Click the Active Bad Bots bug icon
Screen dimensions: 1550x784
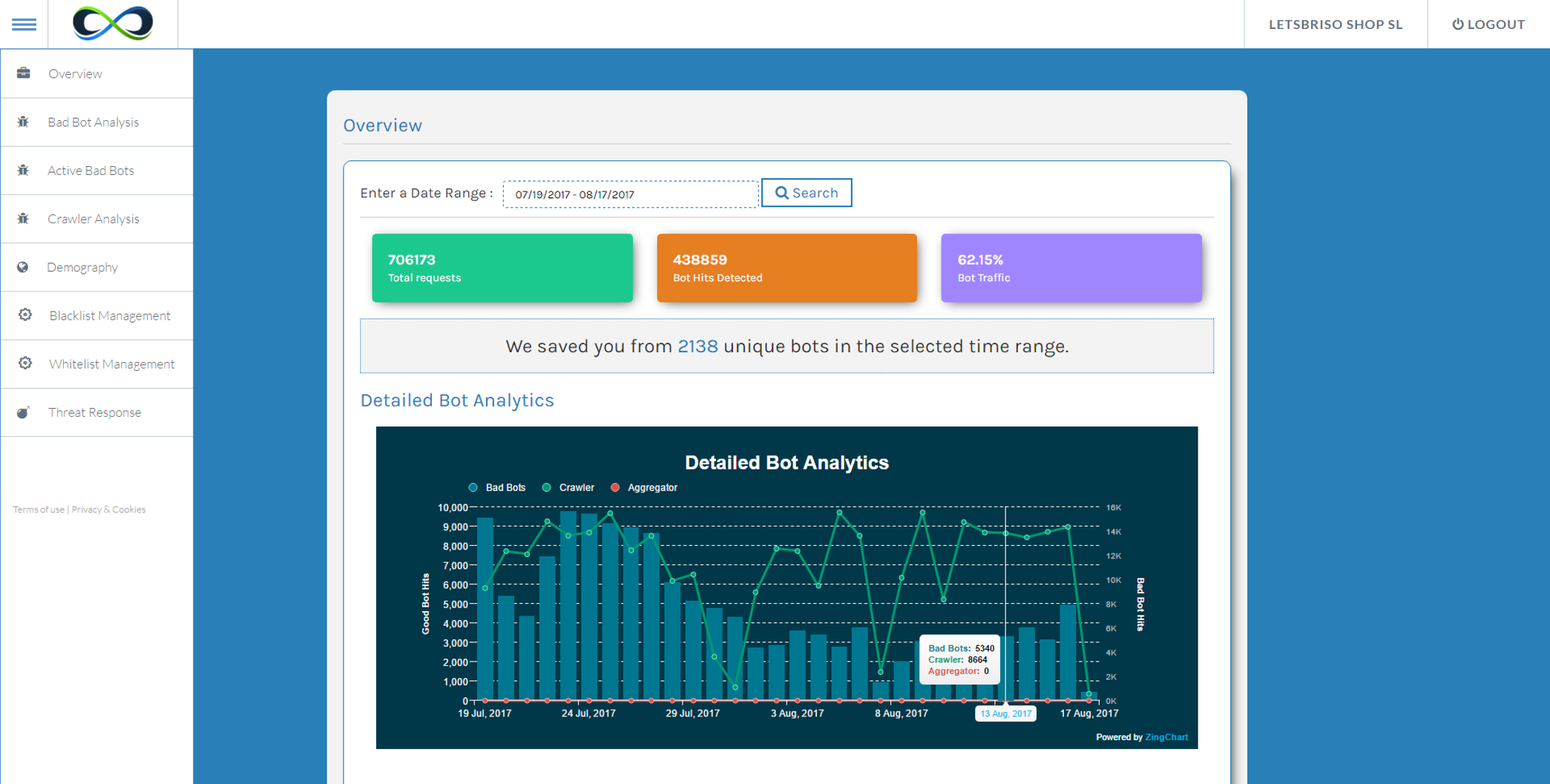[24, 170]
